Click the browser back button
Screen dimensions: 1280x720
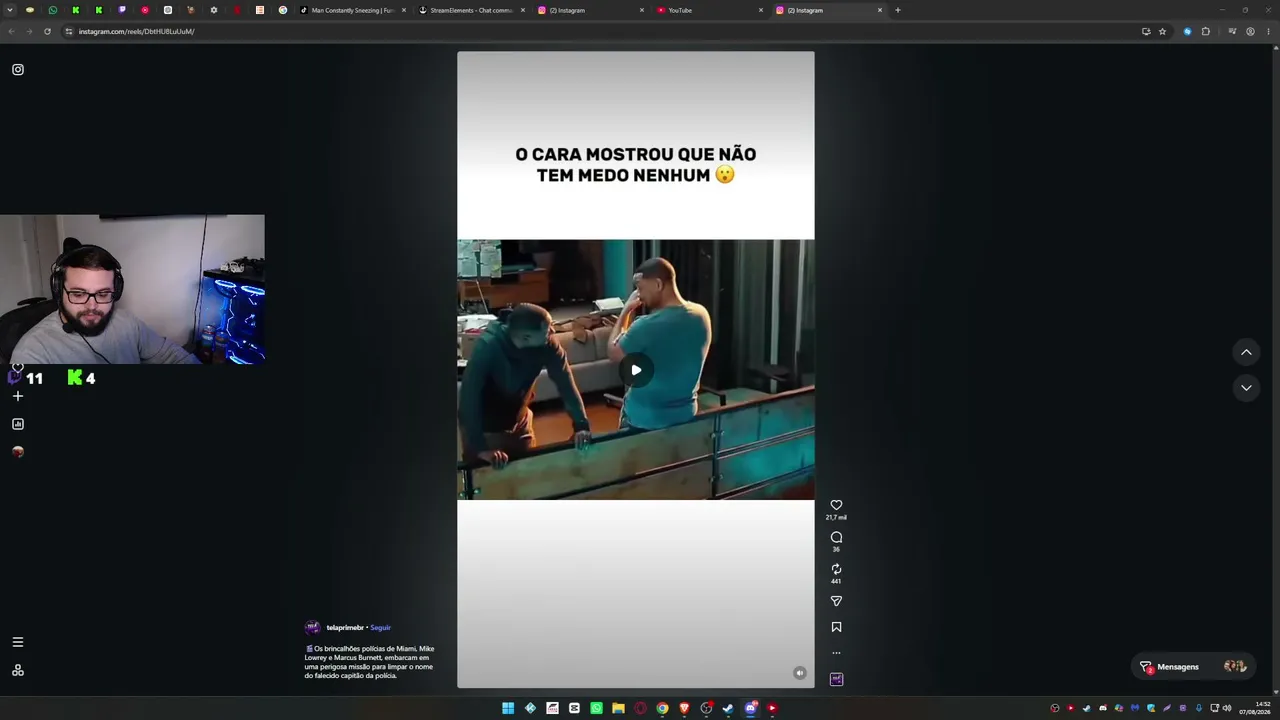11,31
